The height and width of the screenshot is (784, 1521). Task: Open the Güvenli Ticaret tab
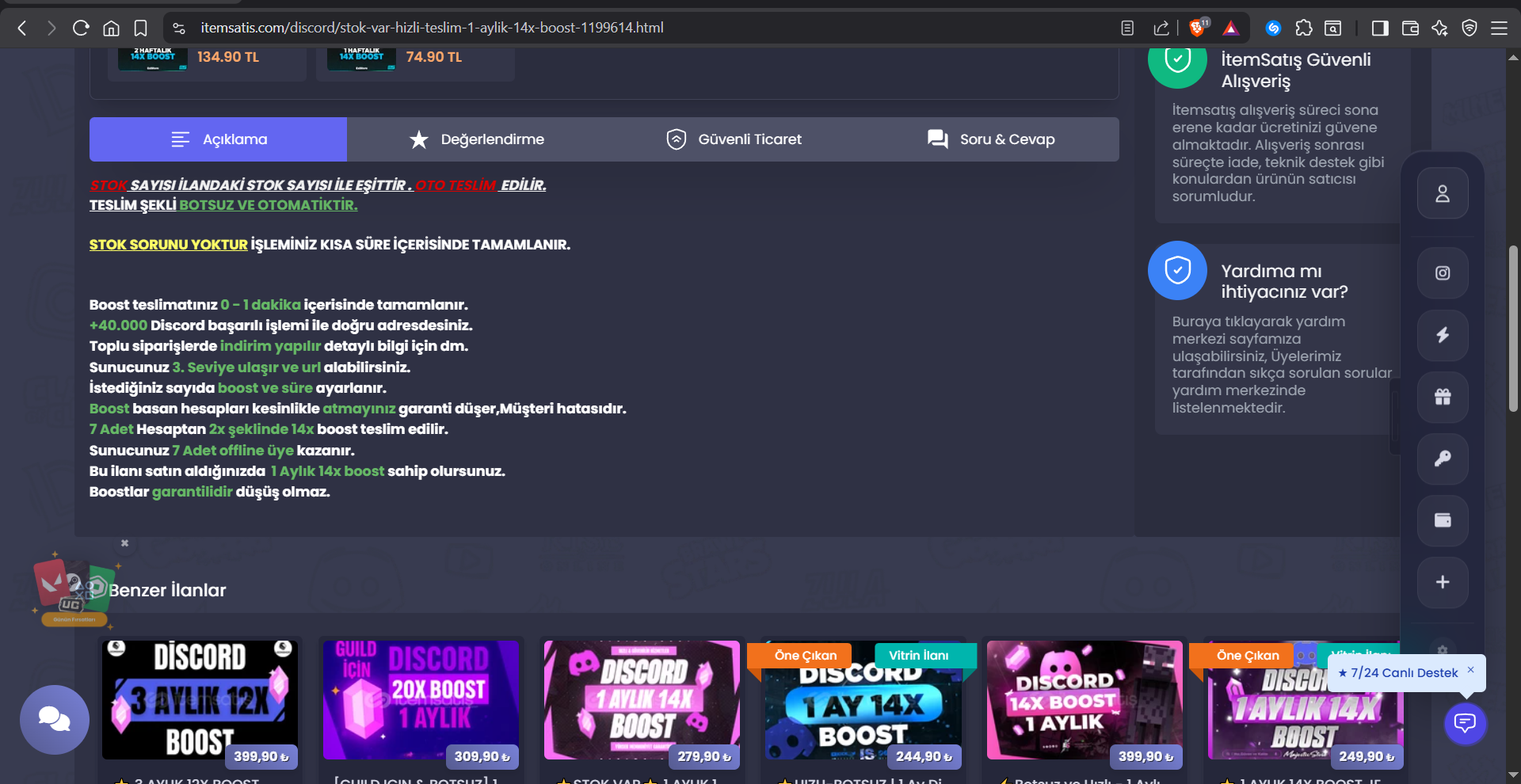733,139
